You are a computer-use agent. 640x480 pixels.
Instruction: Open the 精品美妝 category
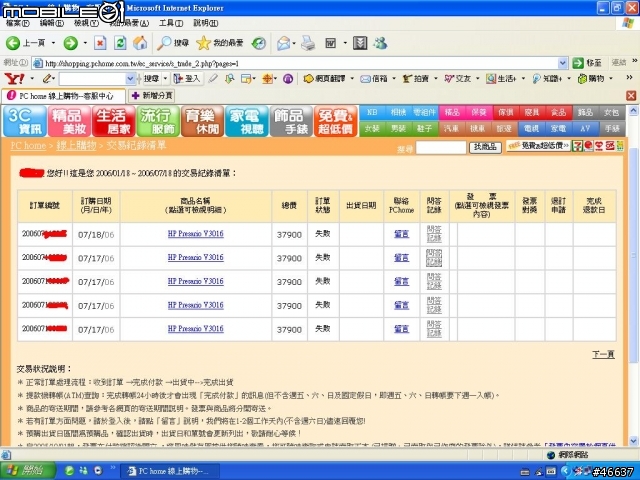[x=69, y=121]
